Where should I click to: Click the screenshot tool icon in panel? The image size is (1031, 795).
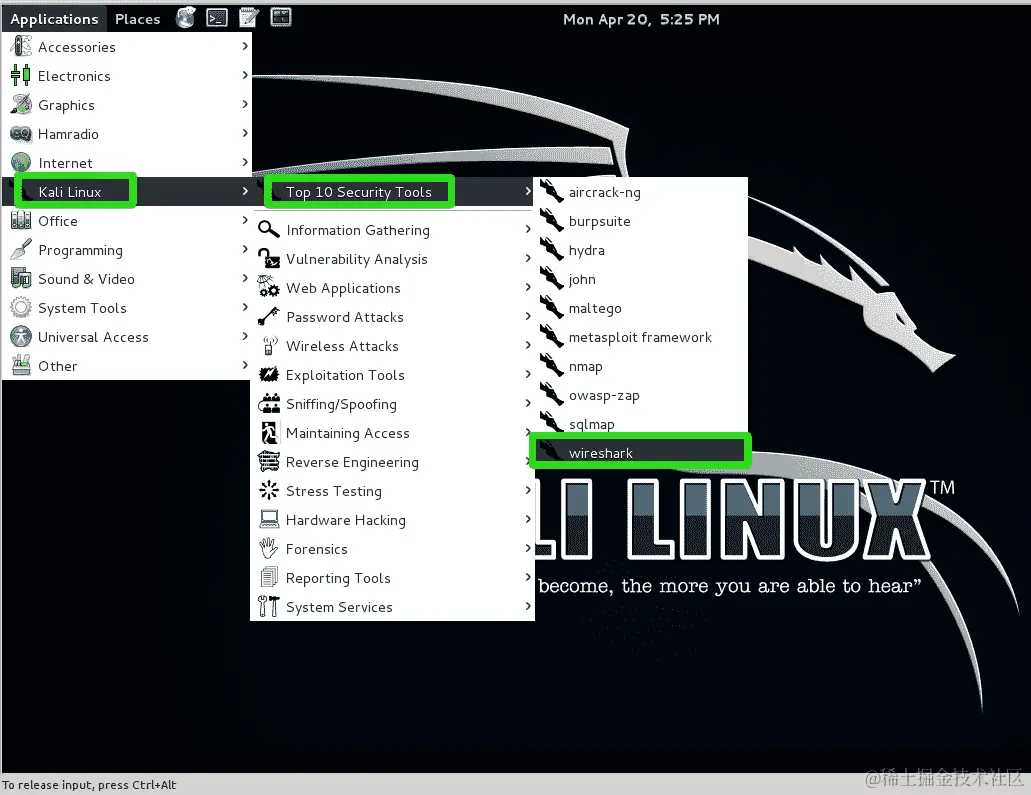(281, 17)
